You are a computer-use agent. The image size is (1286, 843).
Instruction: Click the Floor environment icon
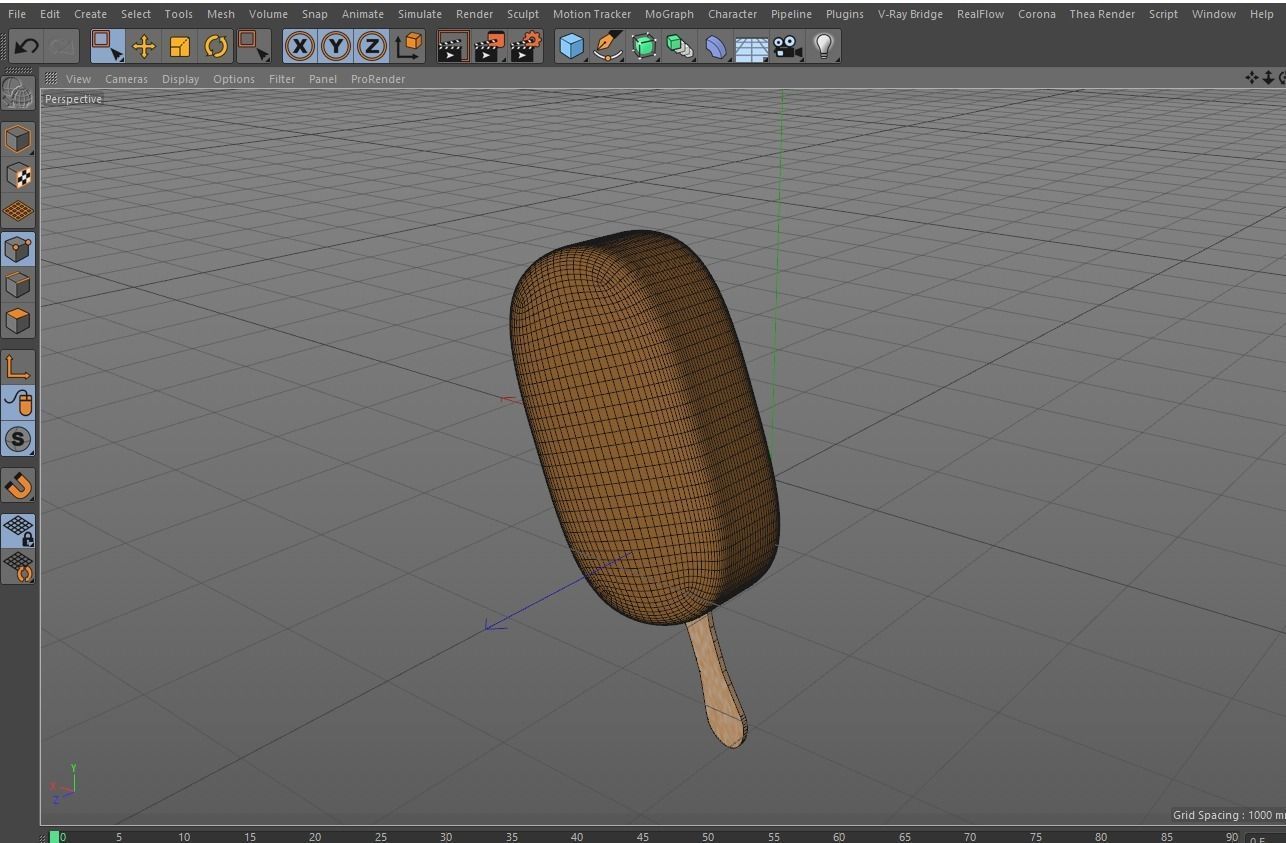pyautogui.click(x=752, y=46)
